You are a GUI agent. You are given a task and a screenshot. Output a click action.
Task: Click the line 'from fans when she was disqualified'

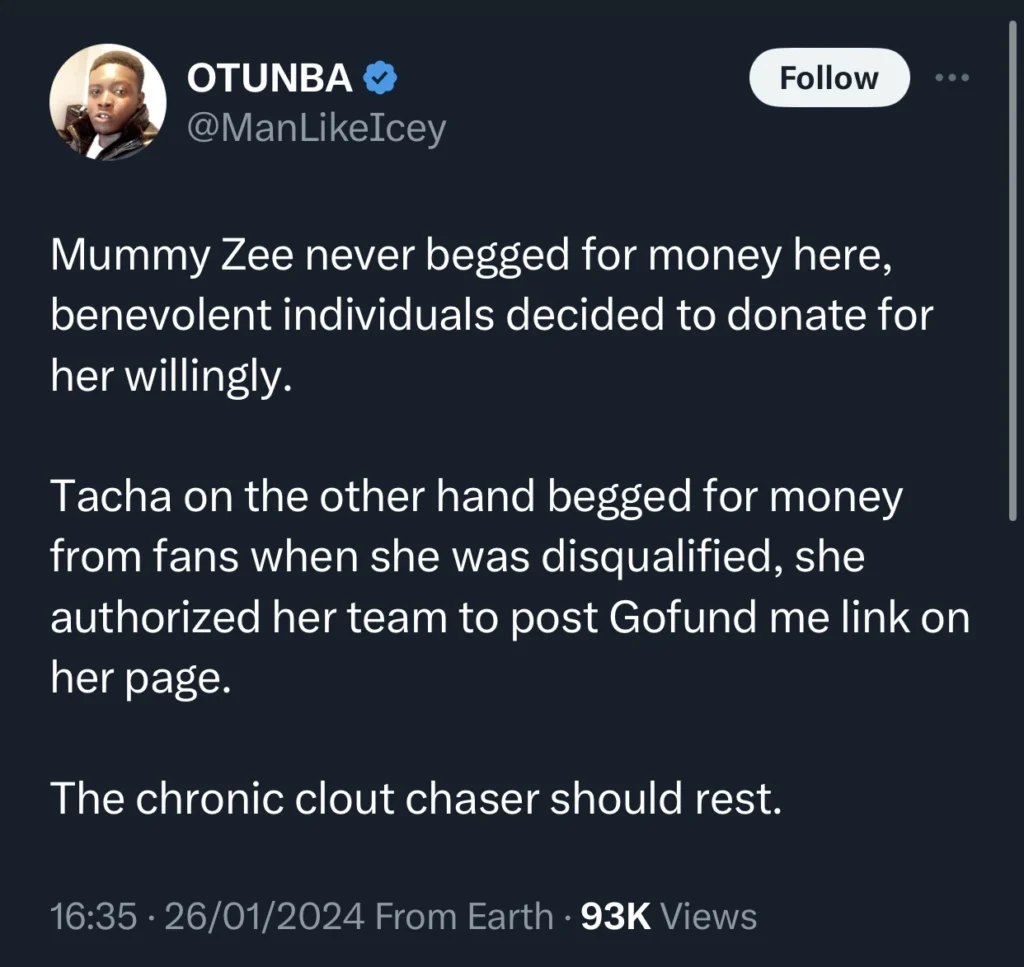456,557
